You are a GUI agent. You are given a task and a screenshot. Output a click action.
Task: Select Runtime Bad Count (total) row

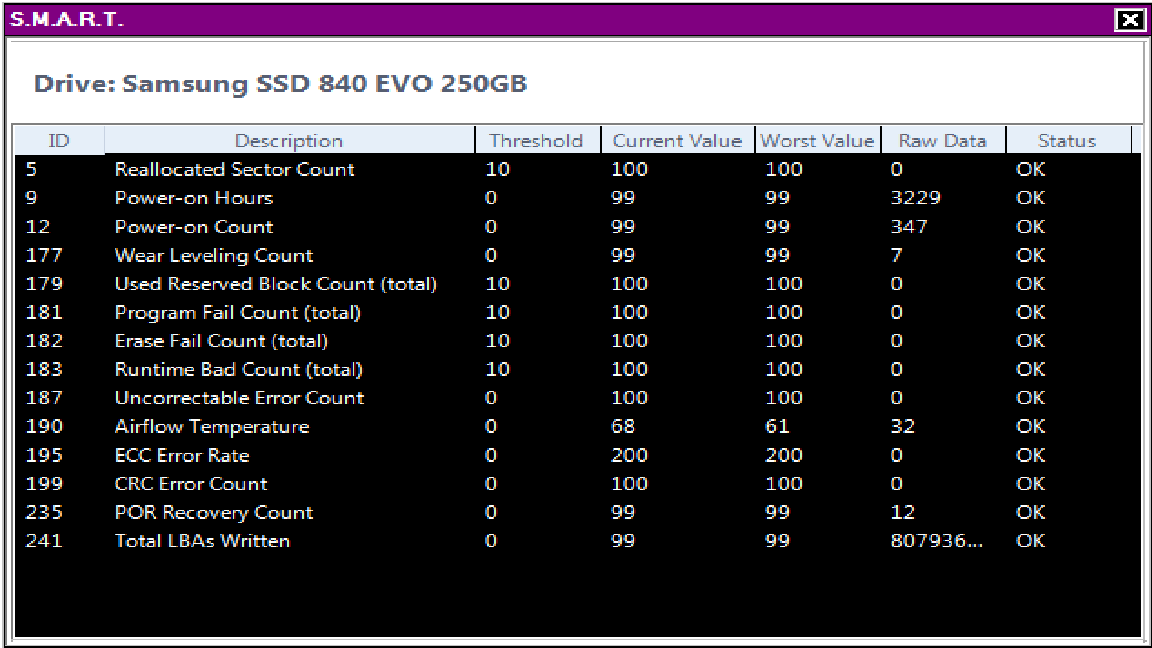(577, 369)
